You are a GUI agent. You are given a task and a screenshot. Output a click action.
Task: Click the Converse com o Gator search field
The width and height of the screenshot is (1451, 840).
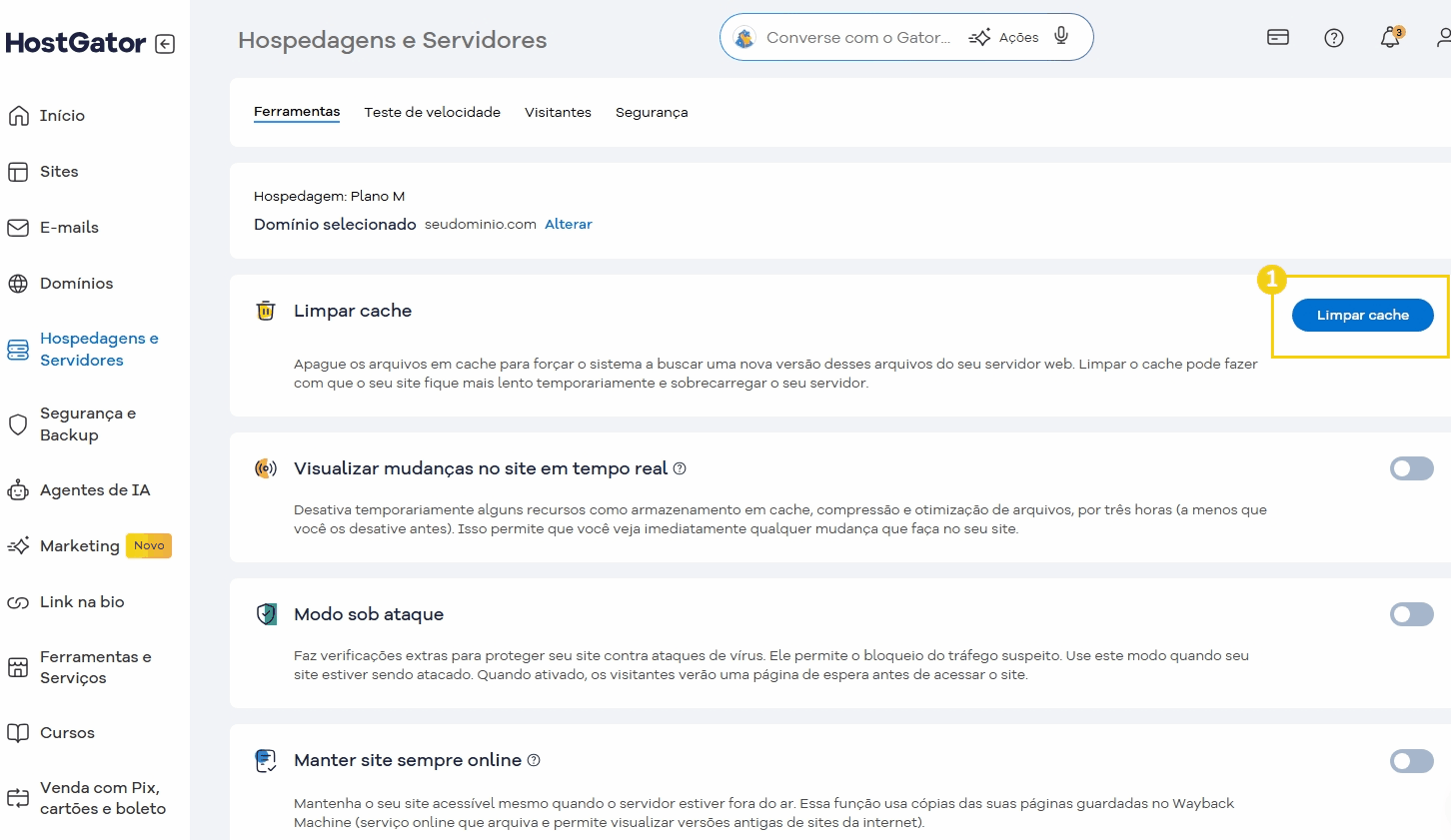(x=859, y=37)
